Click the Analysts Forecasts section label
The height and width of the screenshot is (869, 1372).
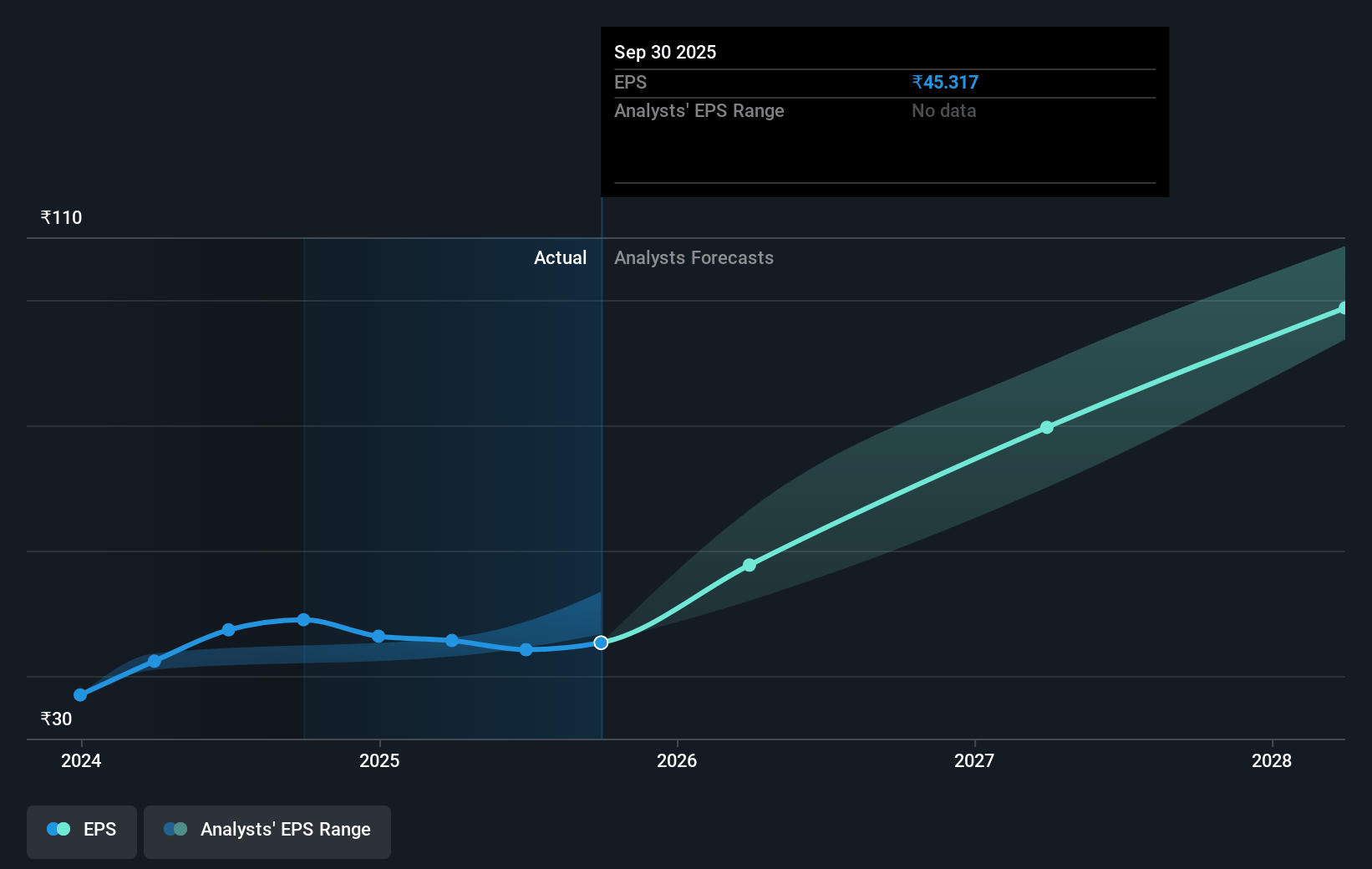click(x=694, y=258)
